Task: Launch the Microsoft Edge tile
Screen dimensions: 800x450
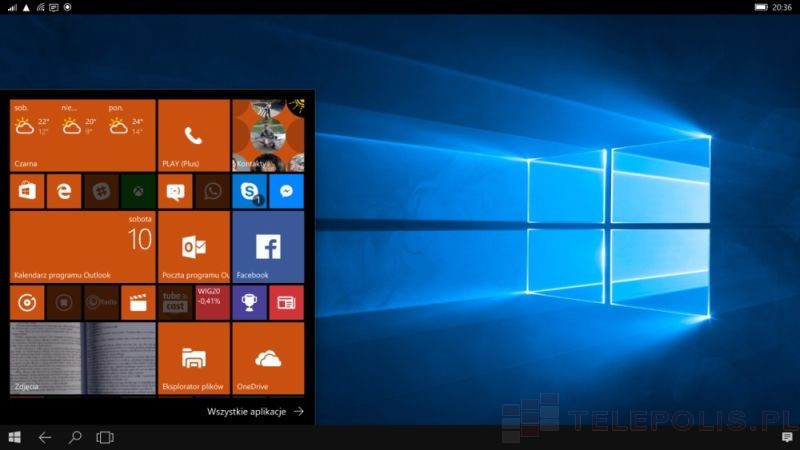Action: coord(64,191)
